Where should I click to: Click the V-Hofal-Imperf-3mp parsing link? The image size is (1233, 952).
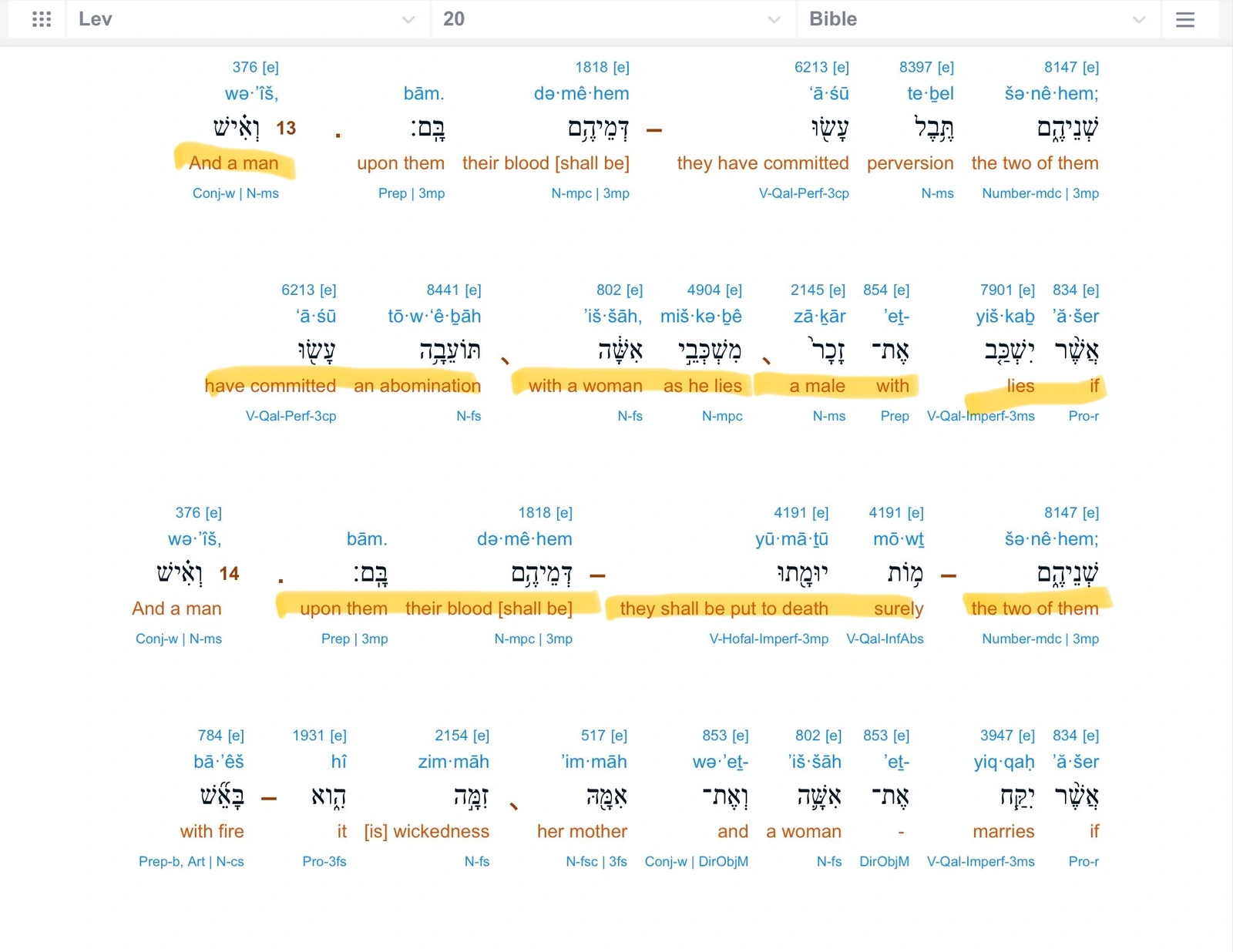pyautogui.click(x=768, y=639)
